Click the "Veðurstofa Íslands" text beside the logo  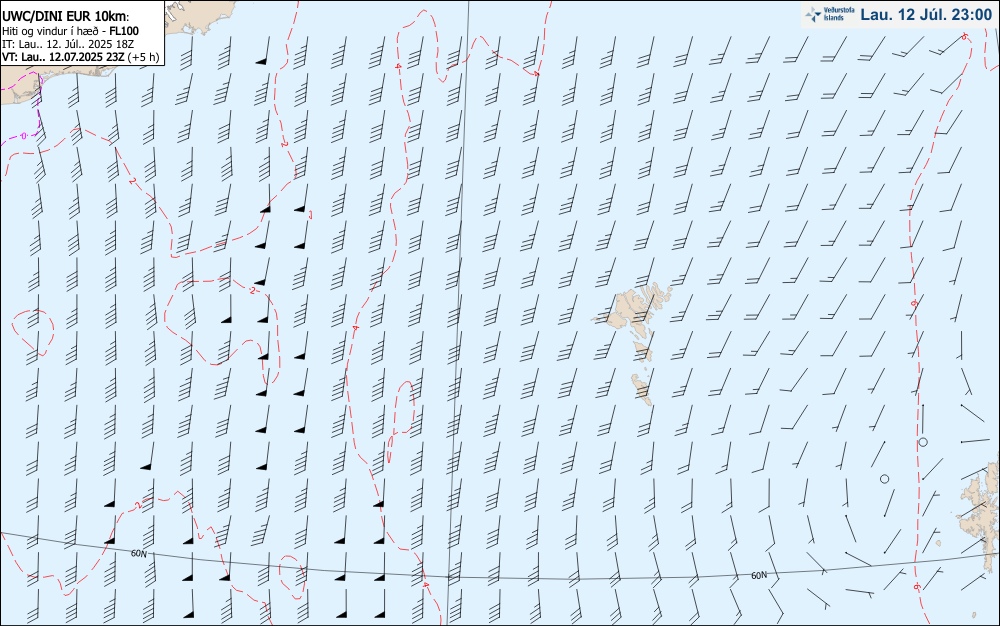838,14
